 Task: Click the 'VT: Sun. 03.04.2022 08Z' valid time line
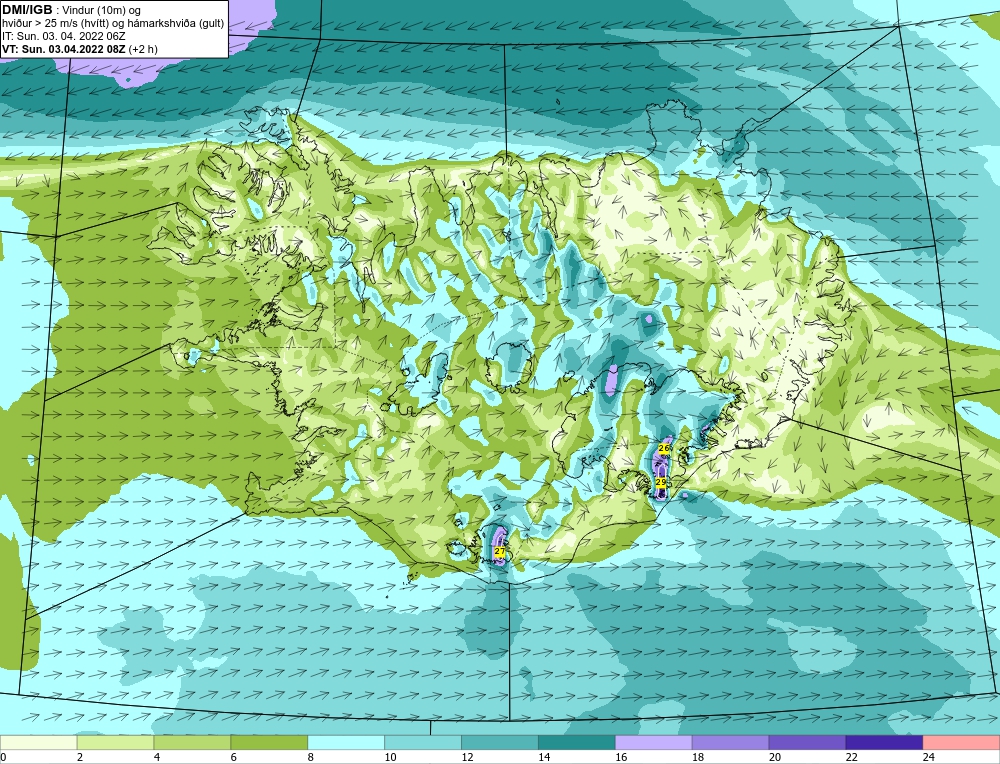tap(65, 49)
